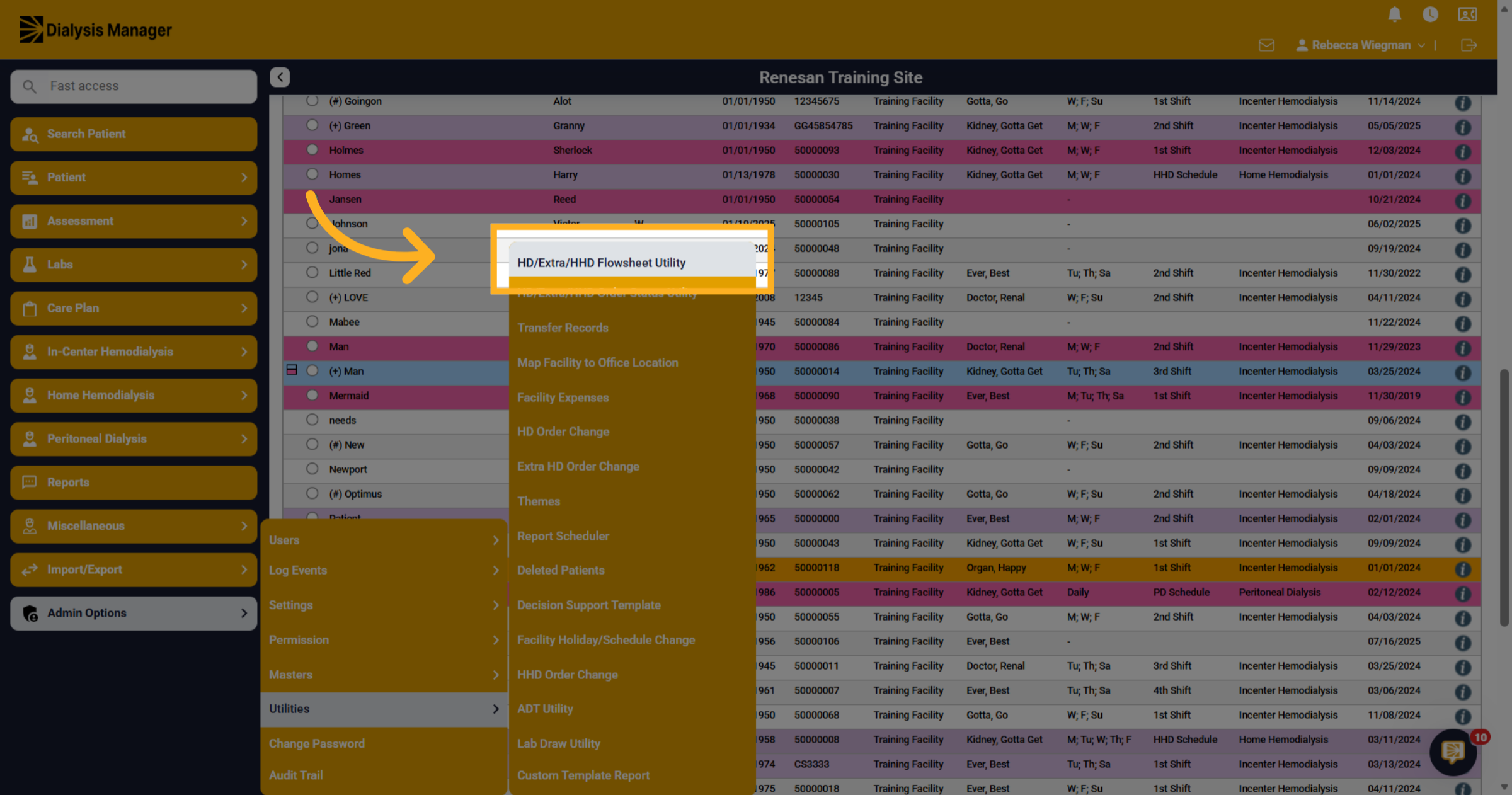1512x795 pixels.
Task: Open Rebecca Wiegman user dropdown
Action: (1360, 45)
